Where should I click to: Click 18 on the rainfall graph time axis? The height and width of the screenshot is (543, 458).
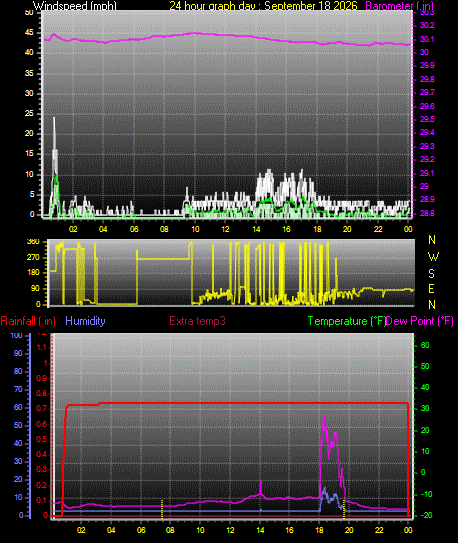(x=319, y=530)
